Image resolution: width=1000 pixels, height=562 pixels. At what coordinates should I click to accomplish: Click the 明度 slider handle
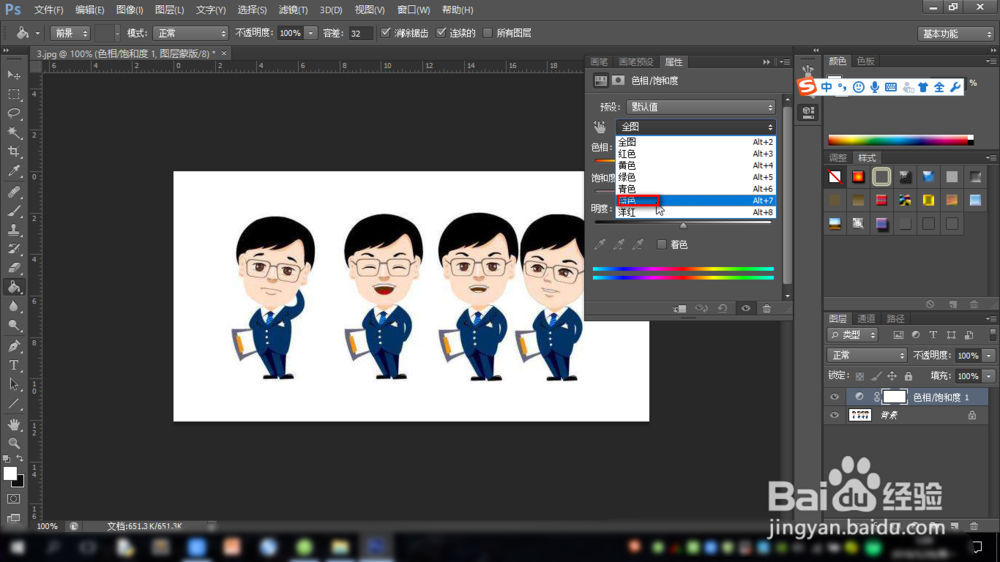[683, 225]
